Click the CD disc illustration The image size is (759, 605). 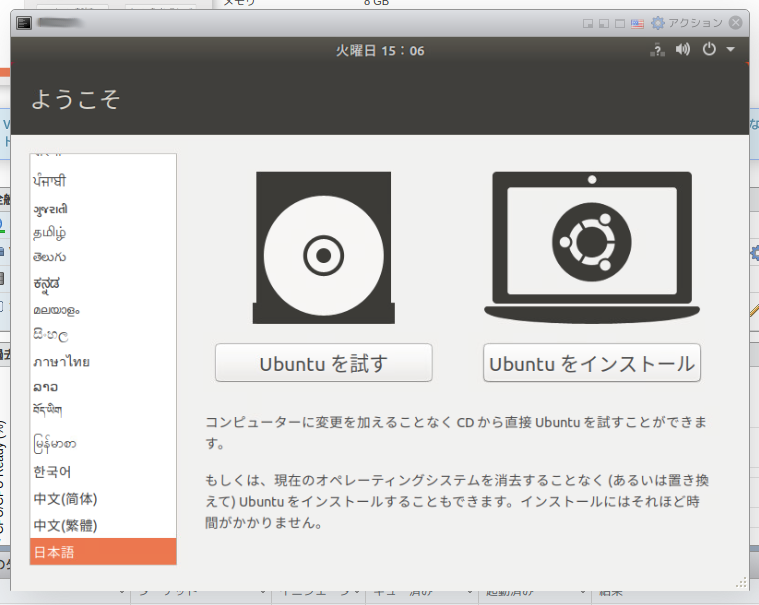tap(323, 248)
